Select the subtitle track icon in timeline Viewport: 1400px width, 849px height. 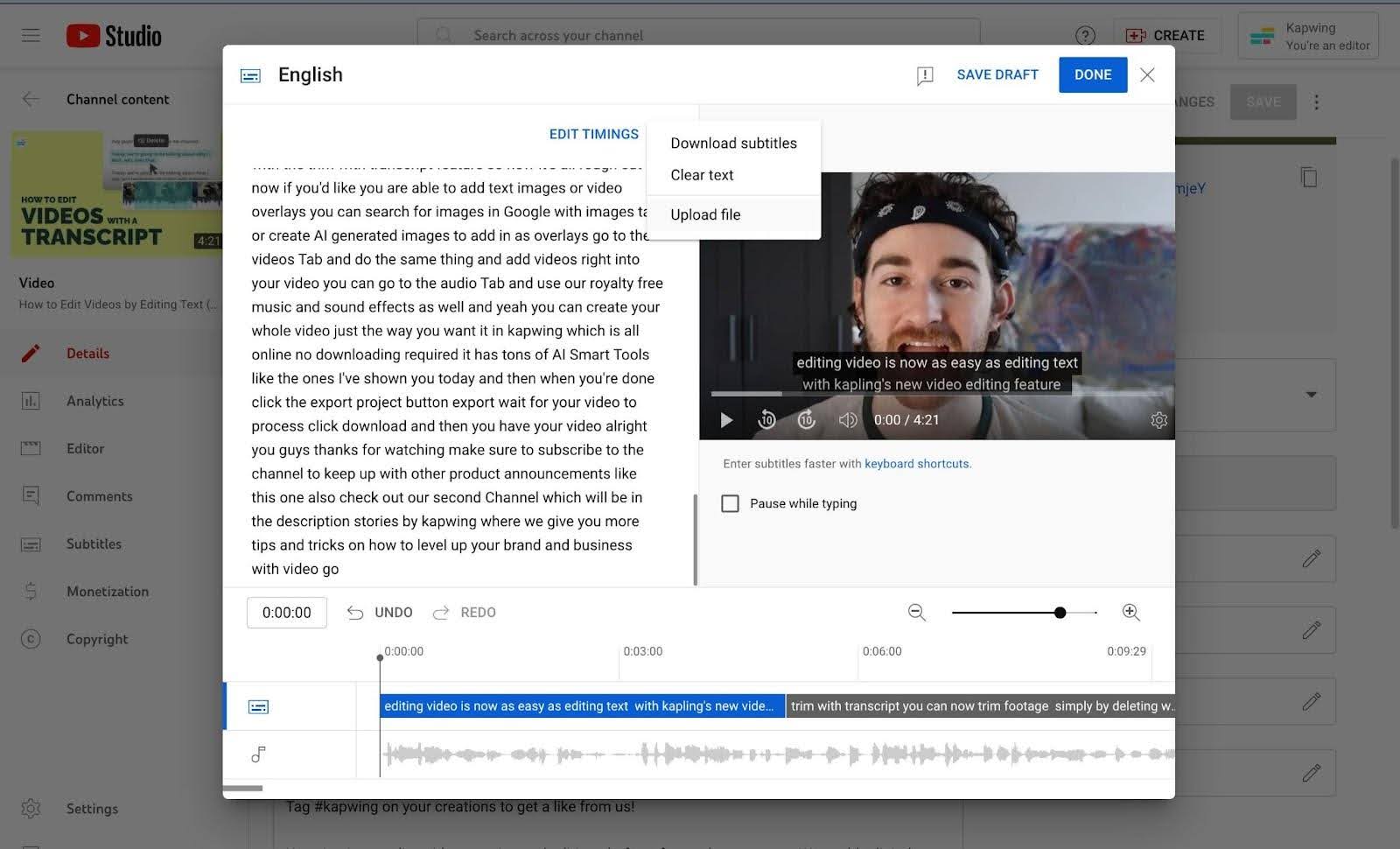pyautogui.click(x=258, y=706)
